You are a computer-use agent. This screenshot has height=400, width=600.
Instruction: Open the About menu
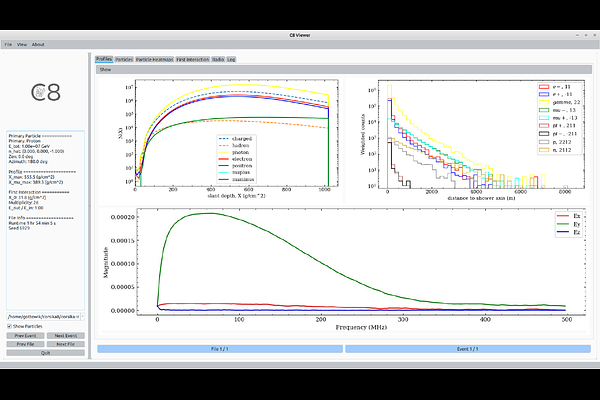pyautogui.click(x=38, y=45)
